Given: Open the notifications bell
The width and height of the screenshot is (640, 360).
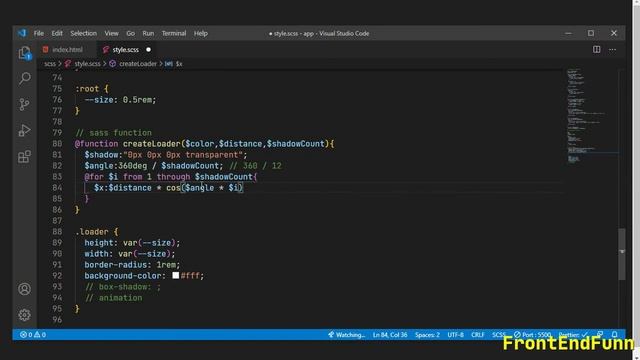Looking at the screenshot, I should [615, 335].
